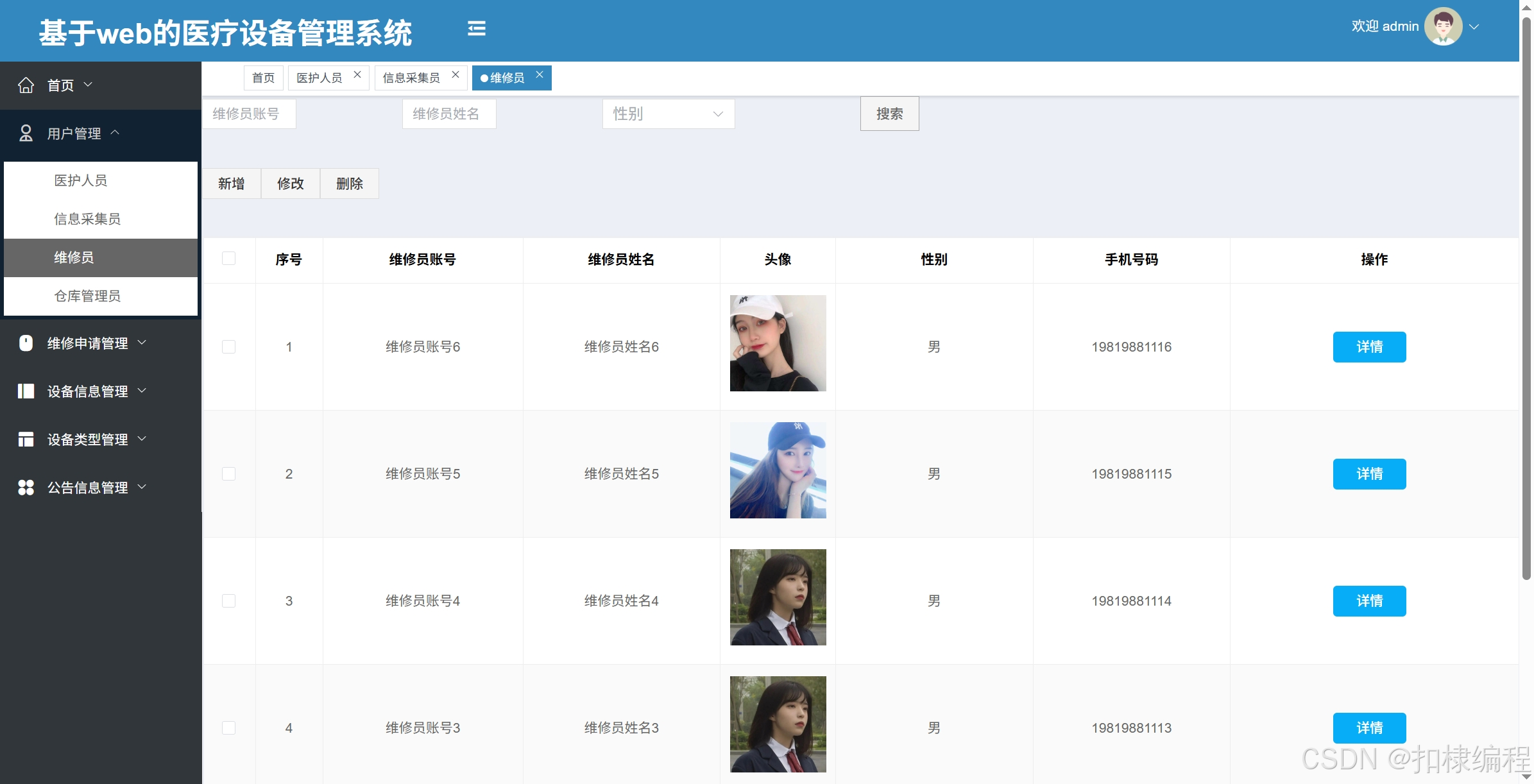Switch to the 信息采集员 tab
Image resolution: width=1534 pixels, height=784 pixels.
click(411, 78)
